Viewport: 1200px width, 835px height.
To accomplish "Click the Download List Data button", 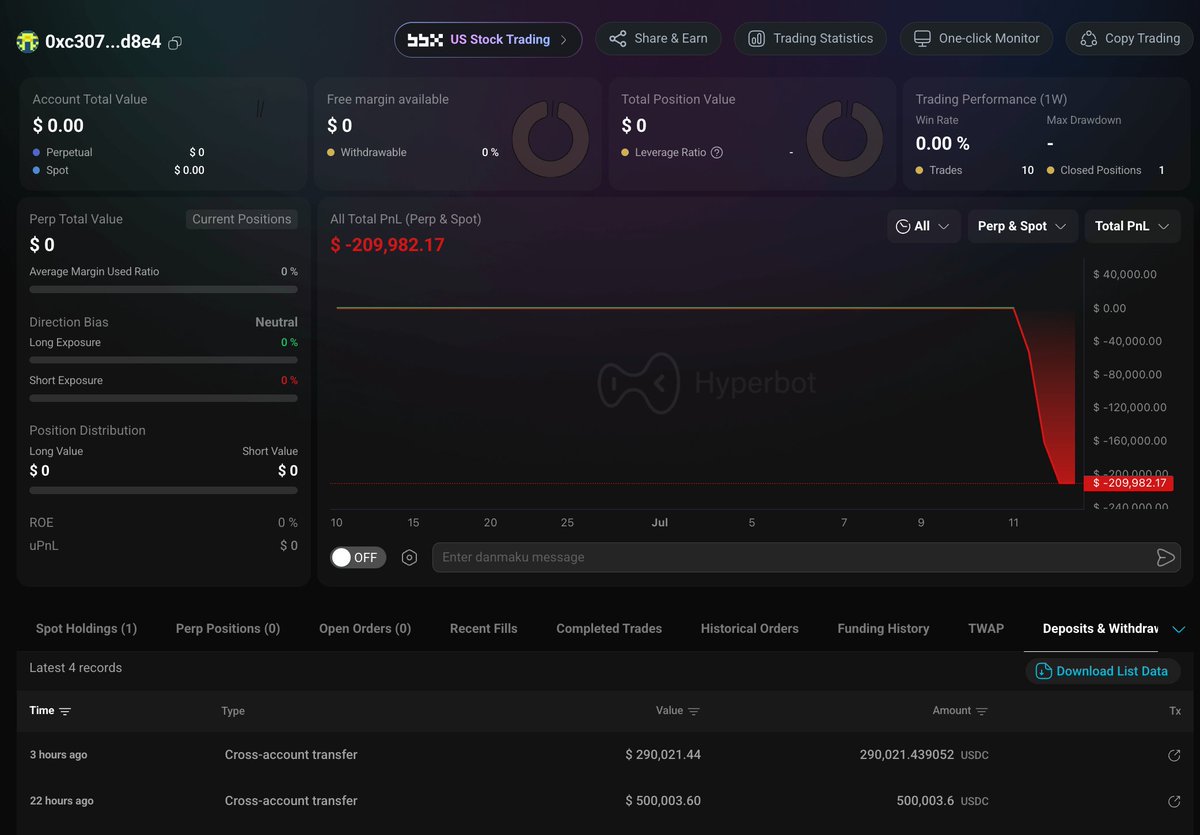I will tap(1103, 671).
